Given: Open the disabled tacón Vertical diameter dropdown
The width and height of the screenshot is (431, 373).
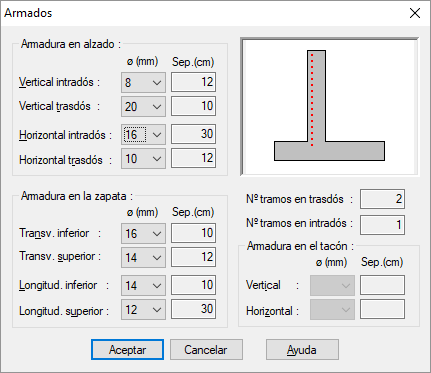Looking at the screenshot, I should (x=332, y=285).
